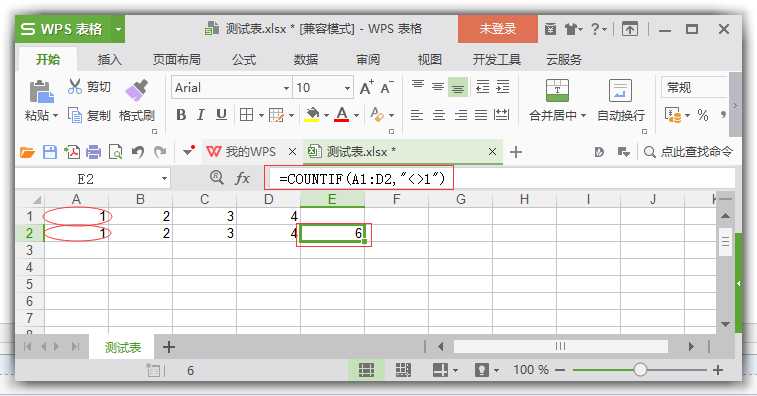
Task: Switch to normal view in status bar
Action: [366, 370]
